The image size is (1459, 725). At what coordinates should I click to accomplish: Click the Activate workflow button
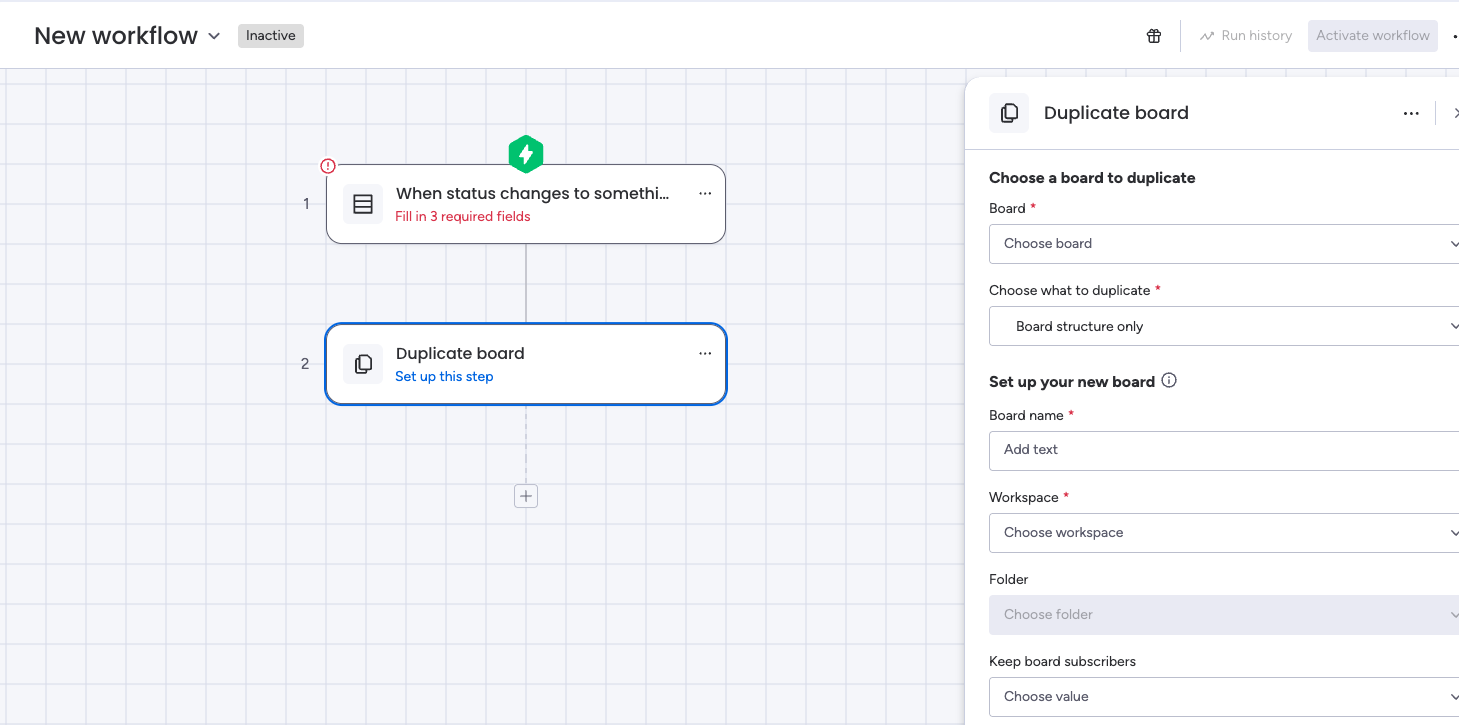[1372, 36]
